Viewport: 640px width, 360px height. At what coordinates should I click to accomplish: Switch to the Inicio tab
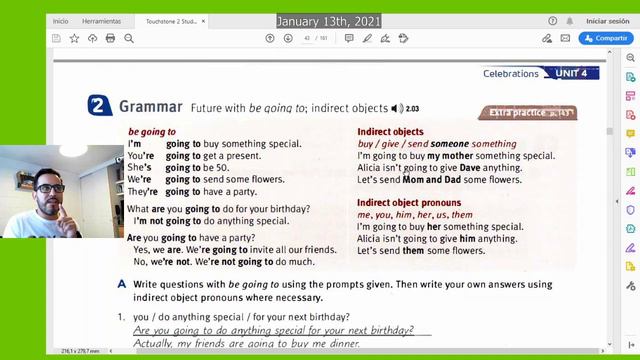[x=60, y=21]
